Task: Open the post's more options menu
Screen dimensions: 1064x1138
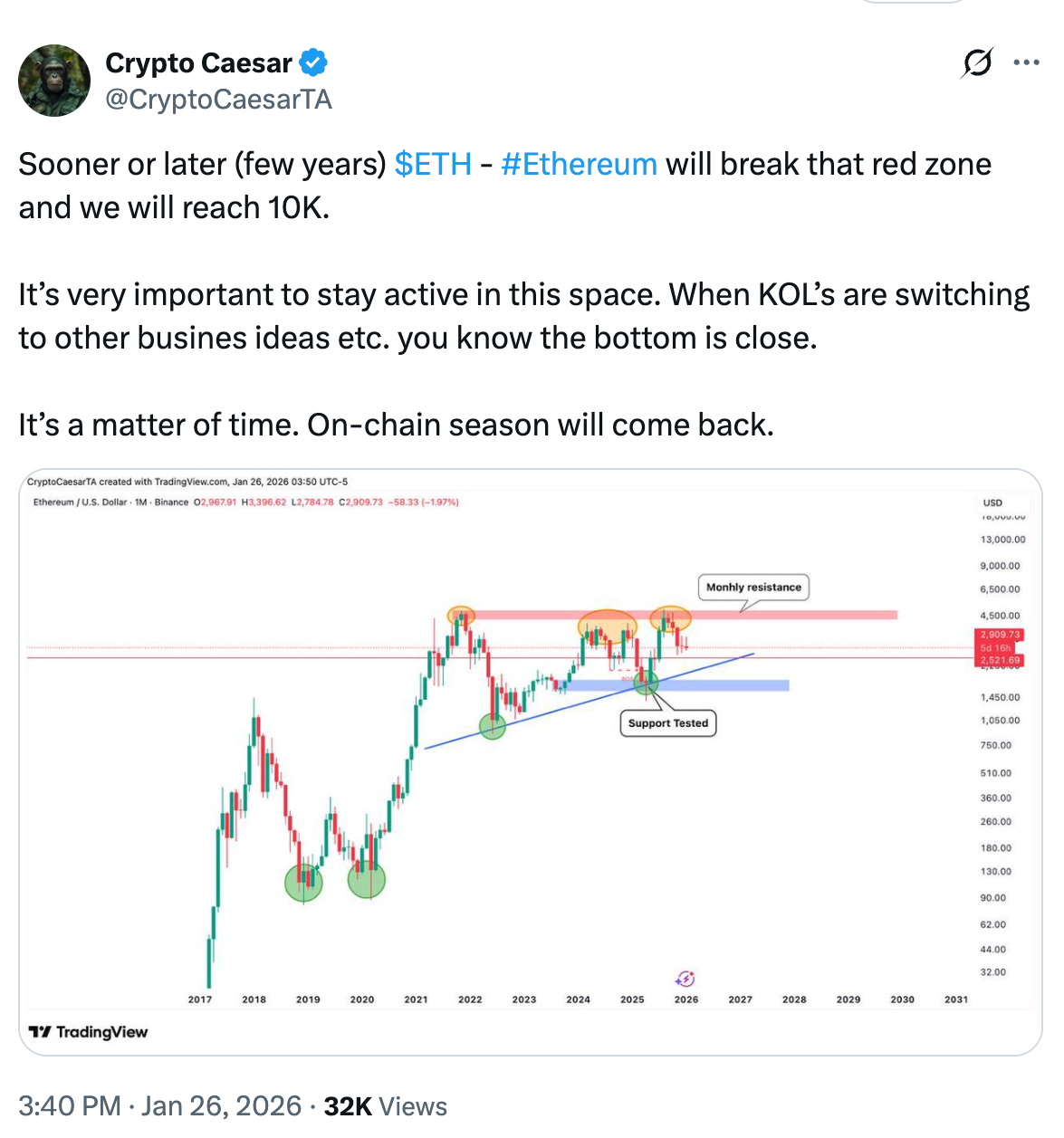Action: click(x=1026, y=62)
